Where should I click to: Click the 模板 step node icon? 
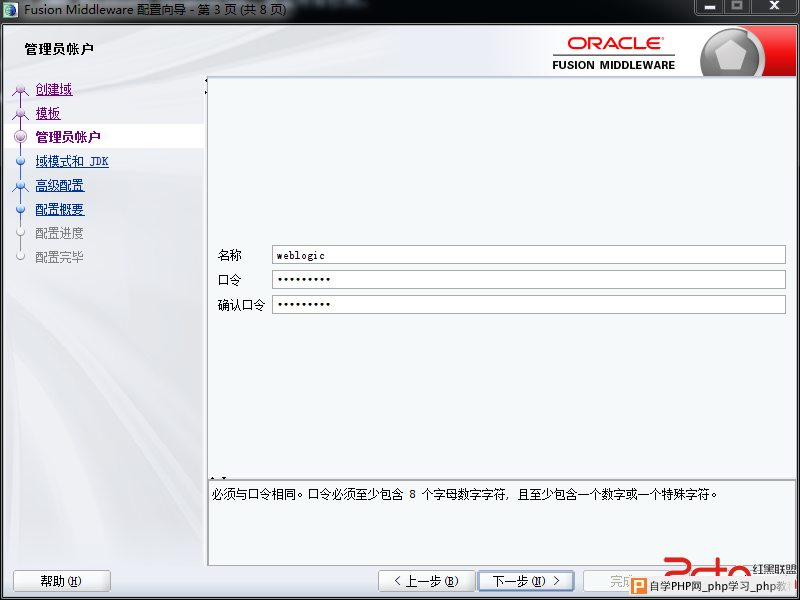click(x=20, y=114)
